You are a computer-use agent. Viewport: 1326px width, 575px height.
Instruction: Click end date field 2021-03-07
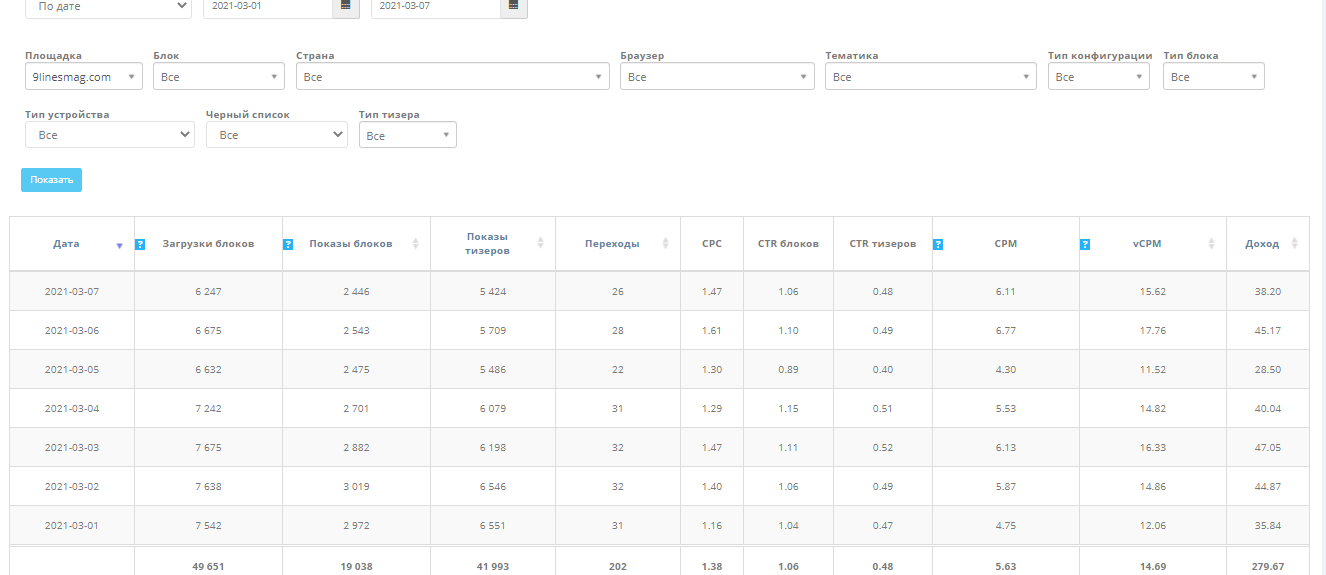[436, 6]
